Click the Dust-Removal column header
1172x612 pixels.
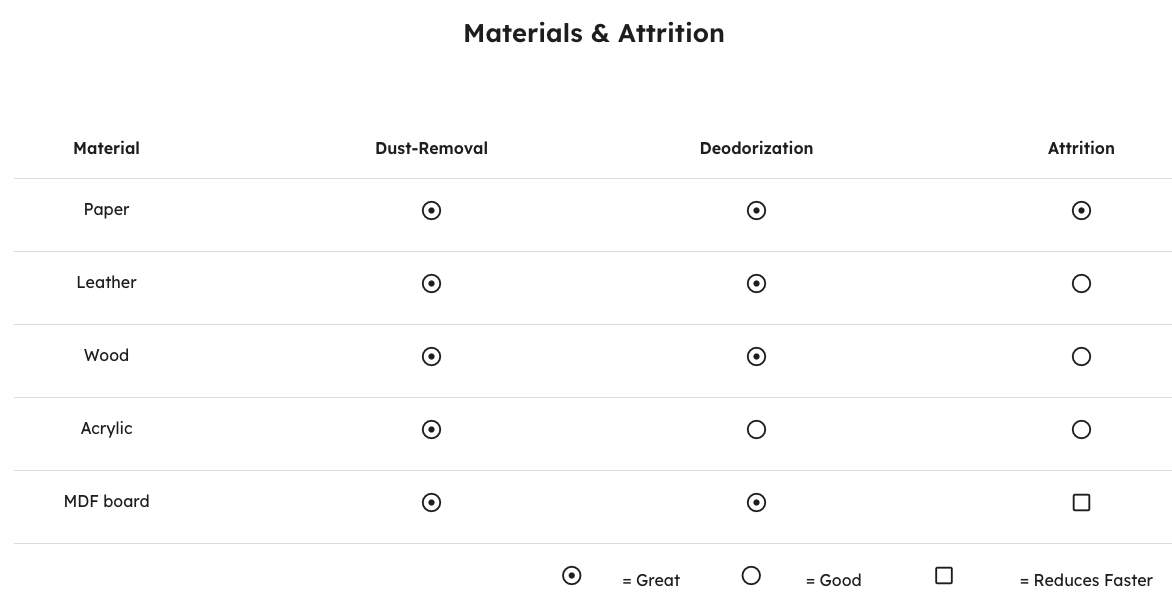point(431,148)
